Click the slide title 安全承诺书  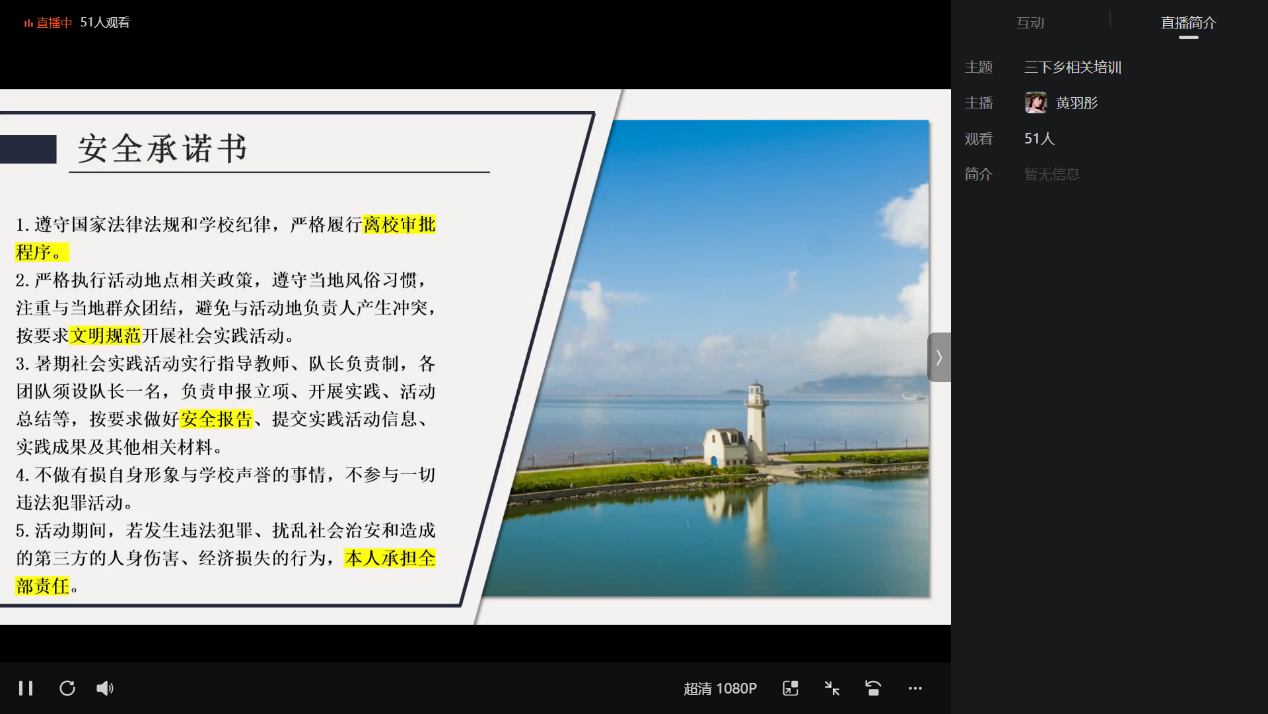click(x=162, y=149)
